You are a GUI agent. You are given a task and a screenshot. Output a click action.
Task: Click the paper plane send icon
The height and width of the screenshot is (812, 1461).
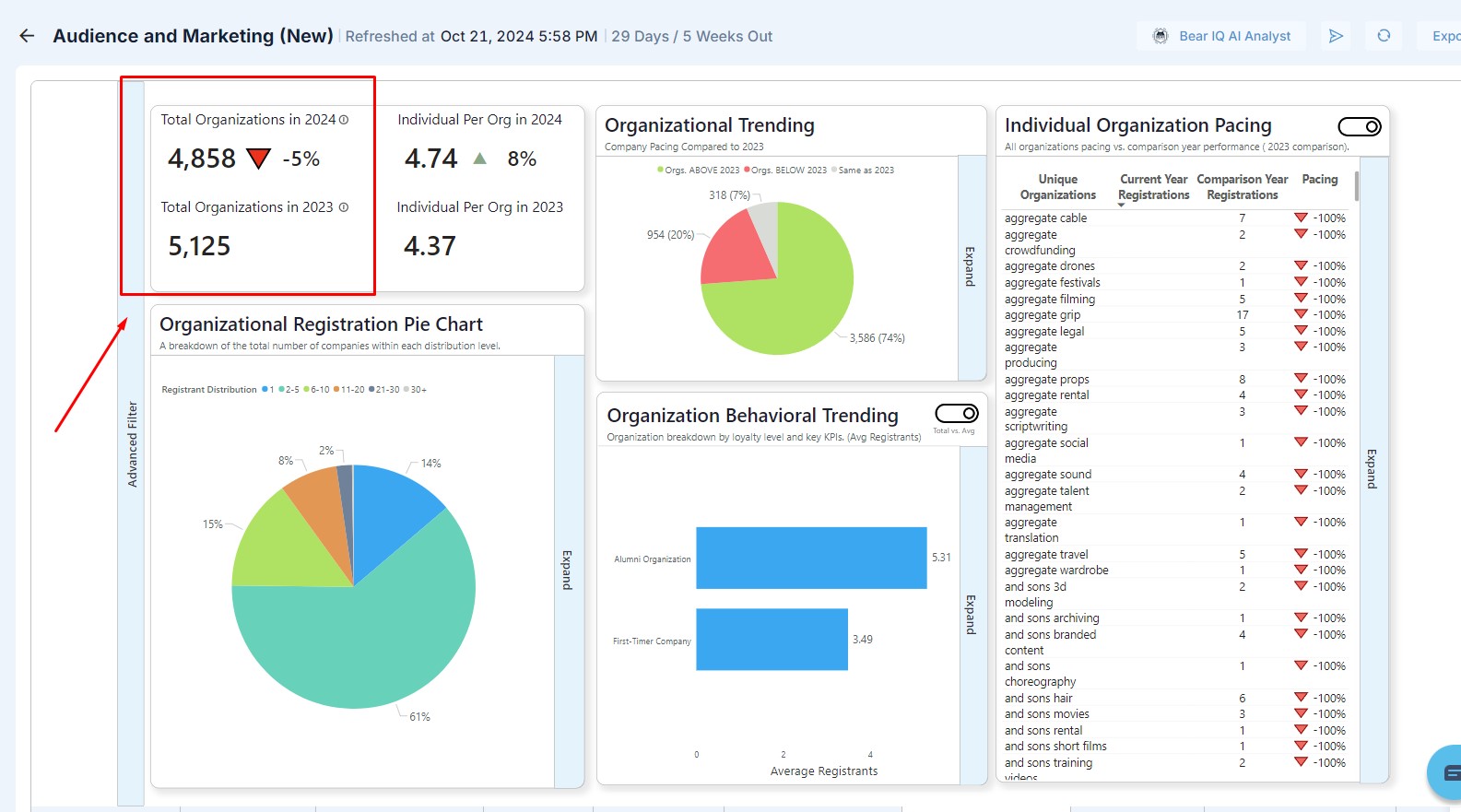coord(1336,36)
